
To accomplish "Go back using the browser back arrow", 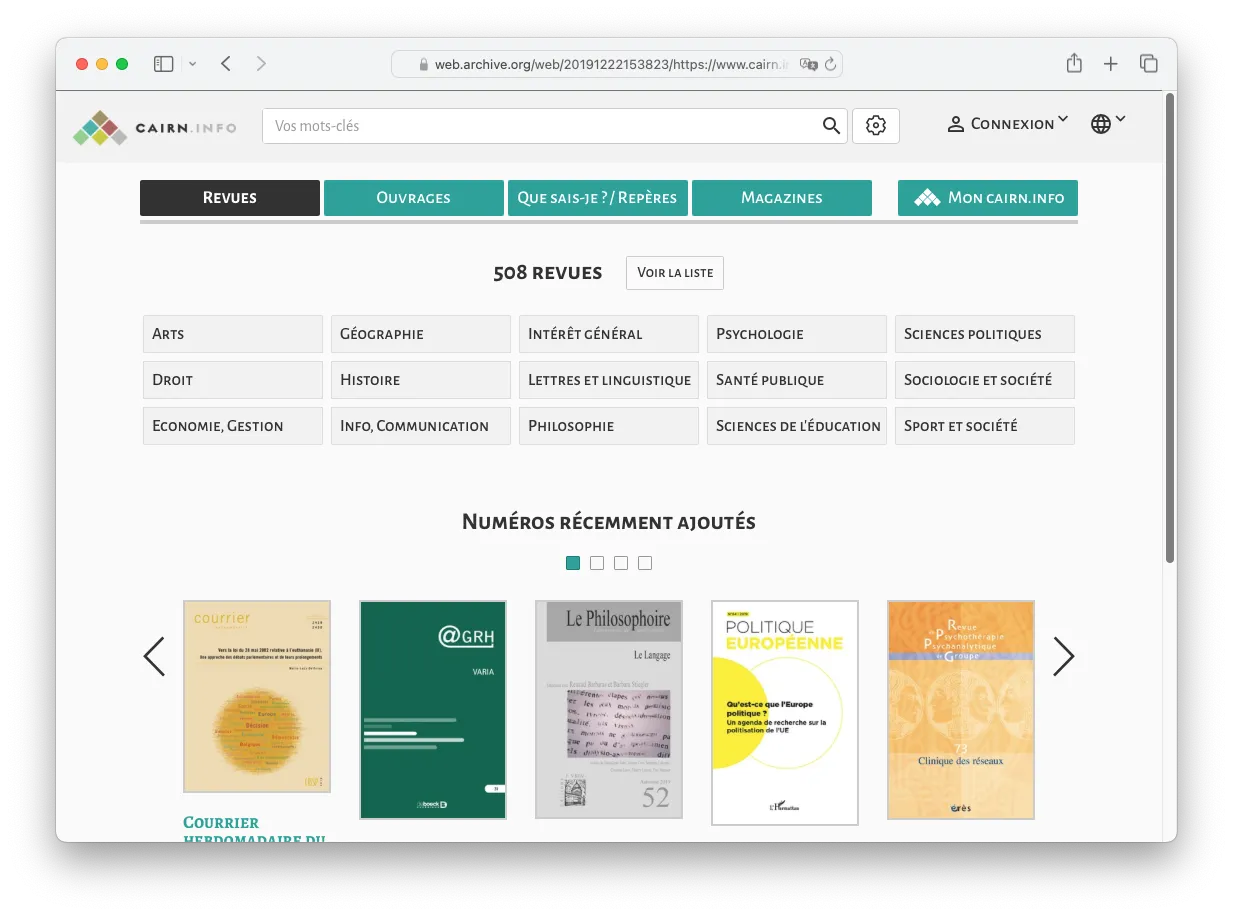I will [x=226, y=64].
